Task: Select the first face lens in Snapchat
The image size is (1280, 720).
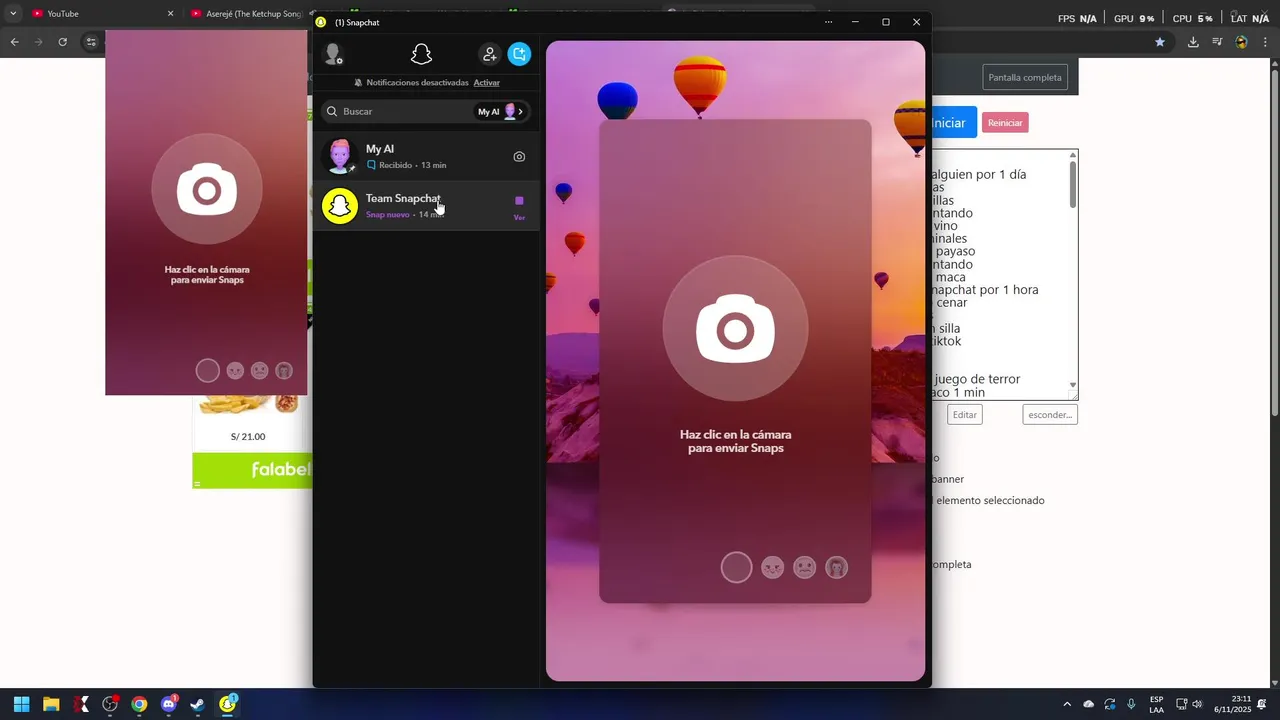Action: click(x=772, y=567)
